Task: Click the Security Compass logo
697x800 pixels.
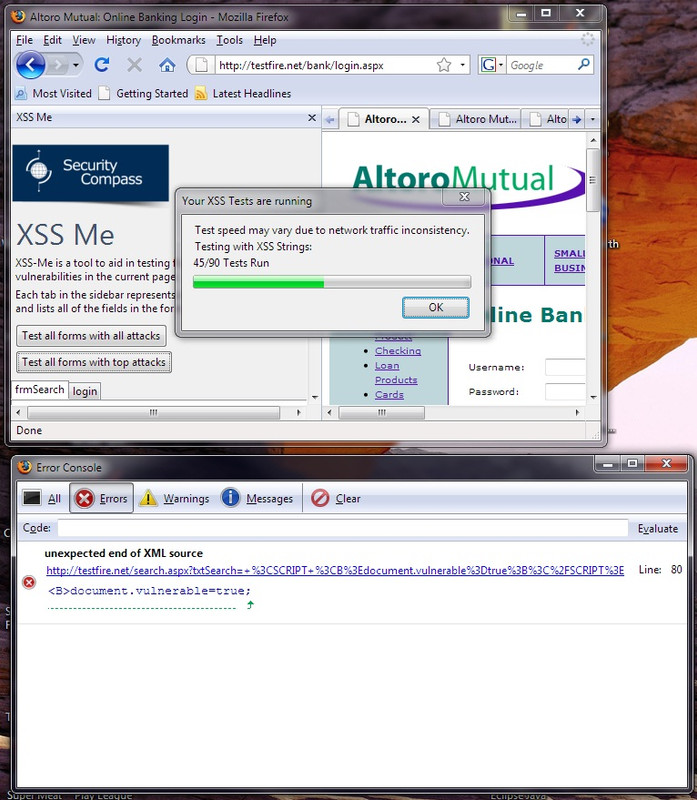Action: pos(90,173)
